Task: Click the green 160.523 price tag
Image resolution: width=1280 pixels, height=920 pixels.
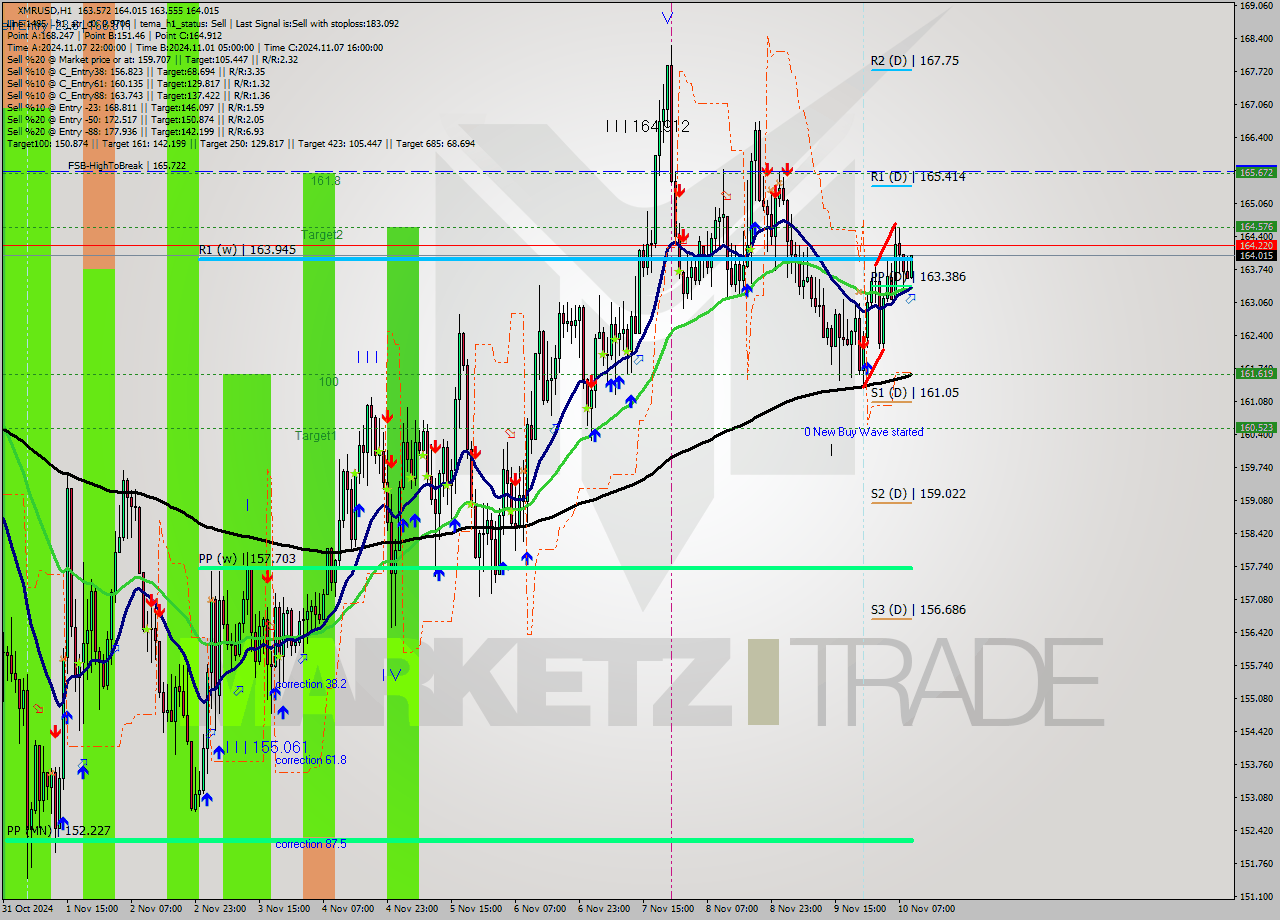Action: (x=1256, y=427)
